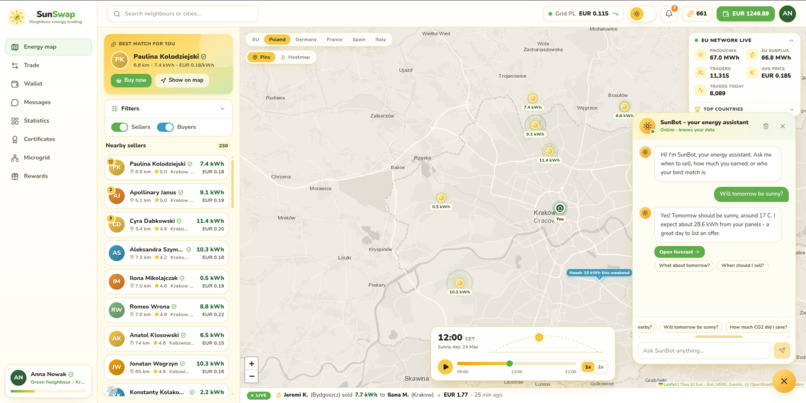Open the Wallet section

click(48, 84)
